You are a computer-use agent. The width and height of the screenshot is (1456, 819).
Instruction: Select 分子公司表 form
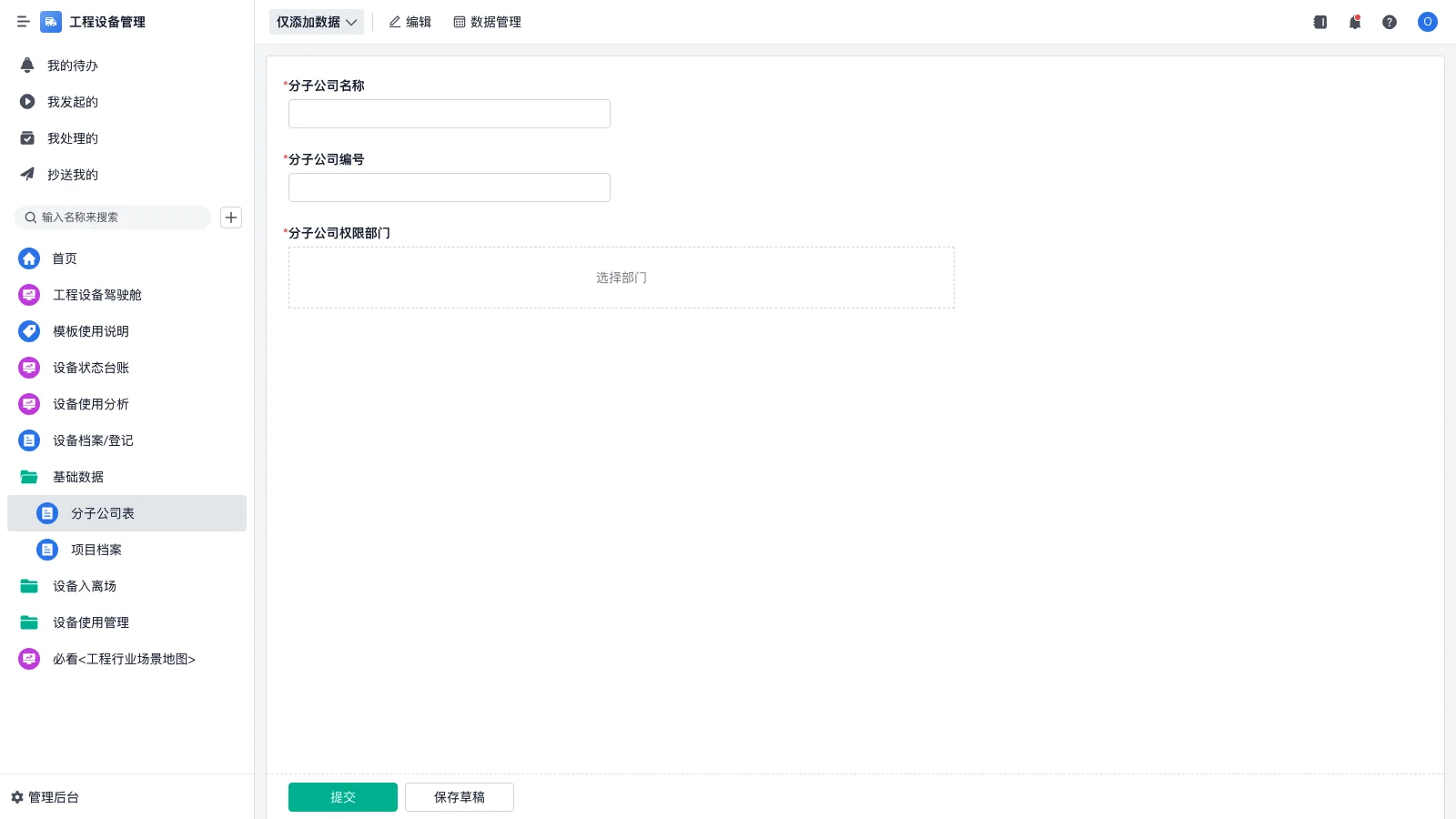point(126,513)
